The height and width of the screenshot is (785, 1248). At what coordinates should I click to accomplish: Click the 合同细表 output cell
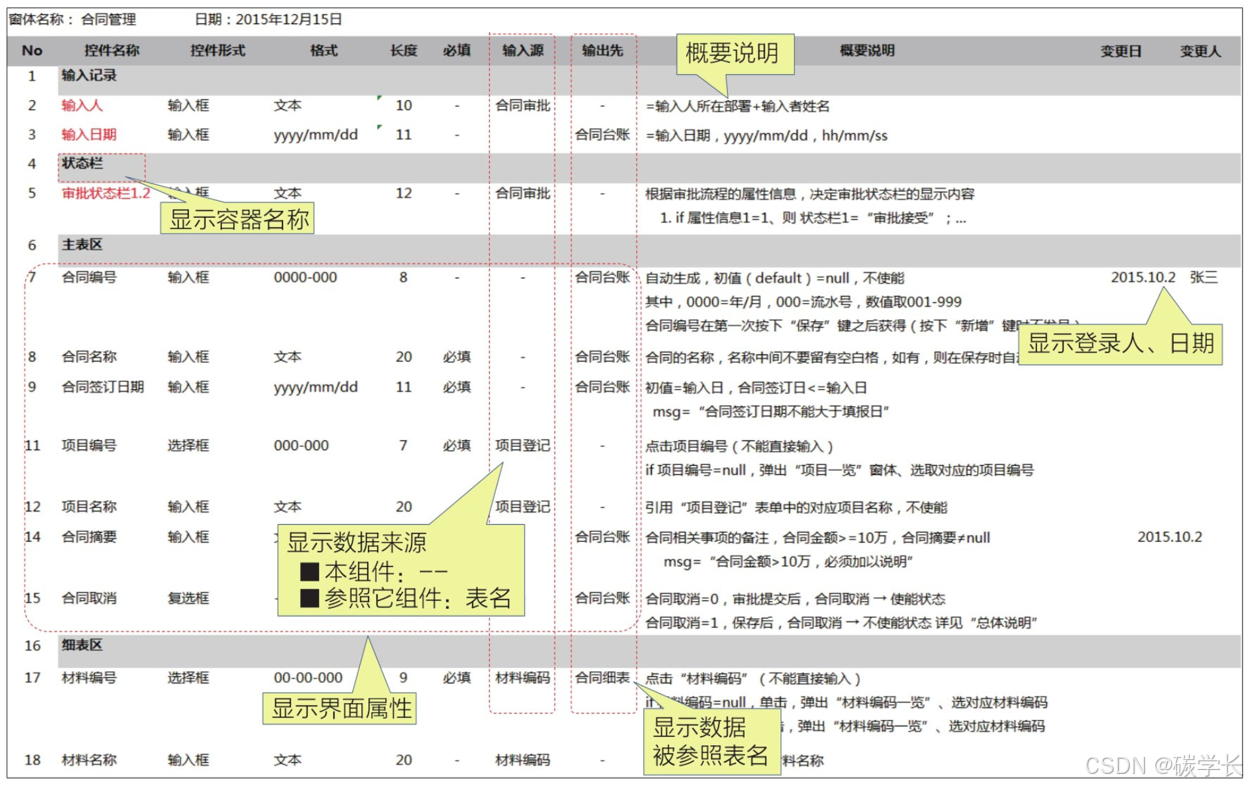click(602, 677)
